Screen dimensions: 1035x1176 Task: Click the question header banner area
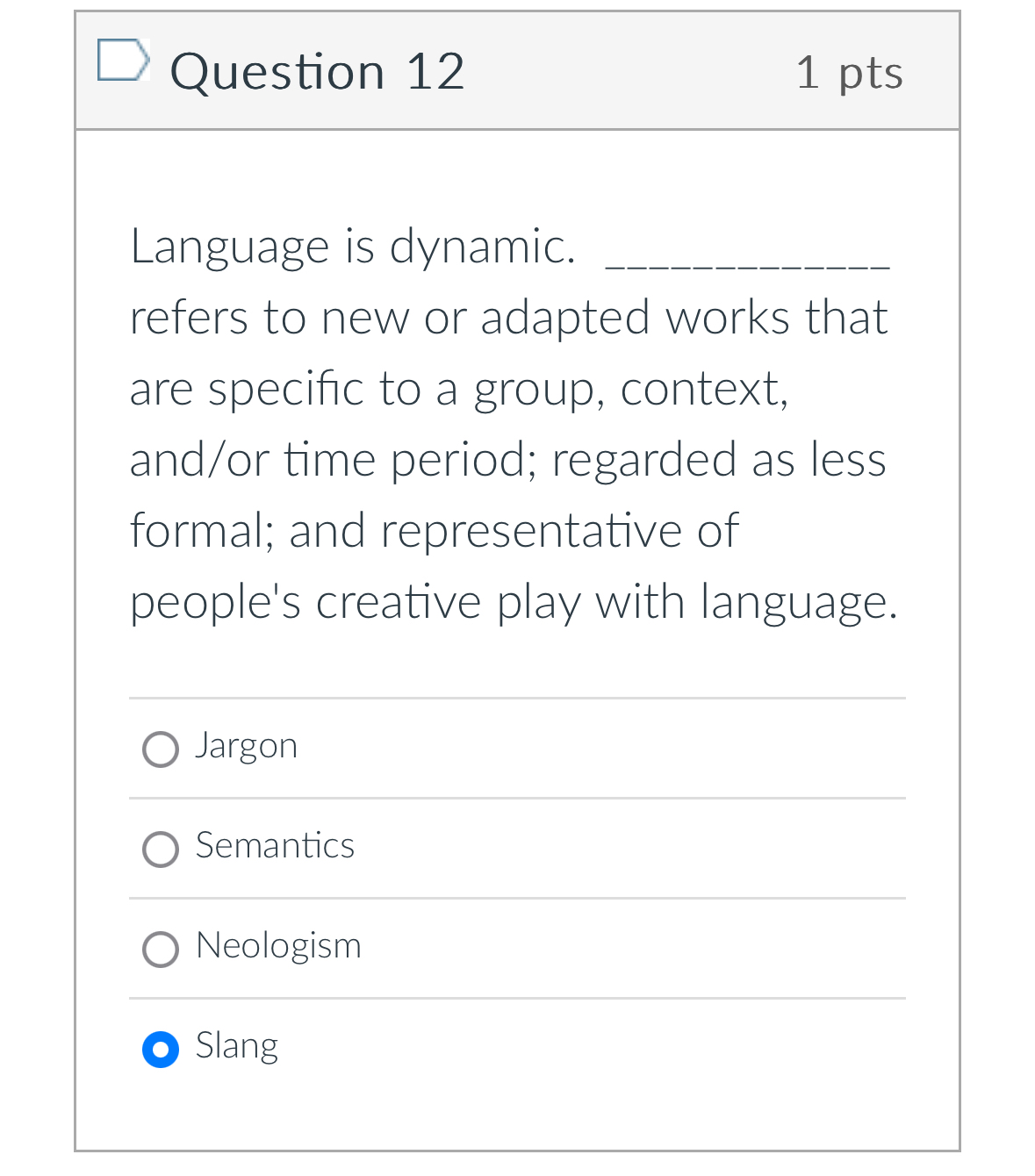click(x=615, y=70)
